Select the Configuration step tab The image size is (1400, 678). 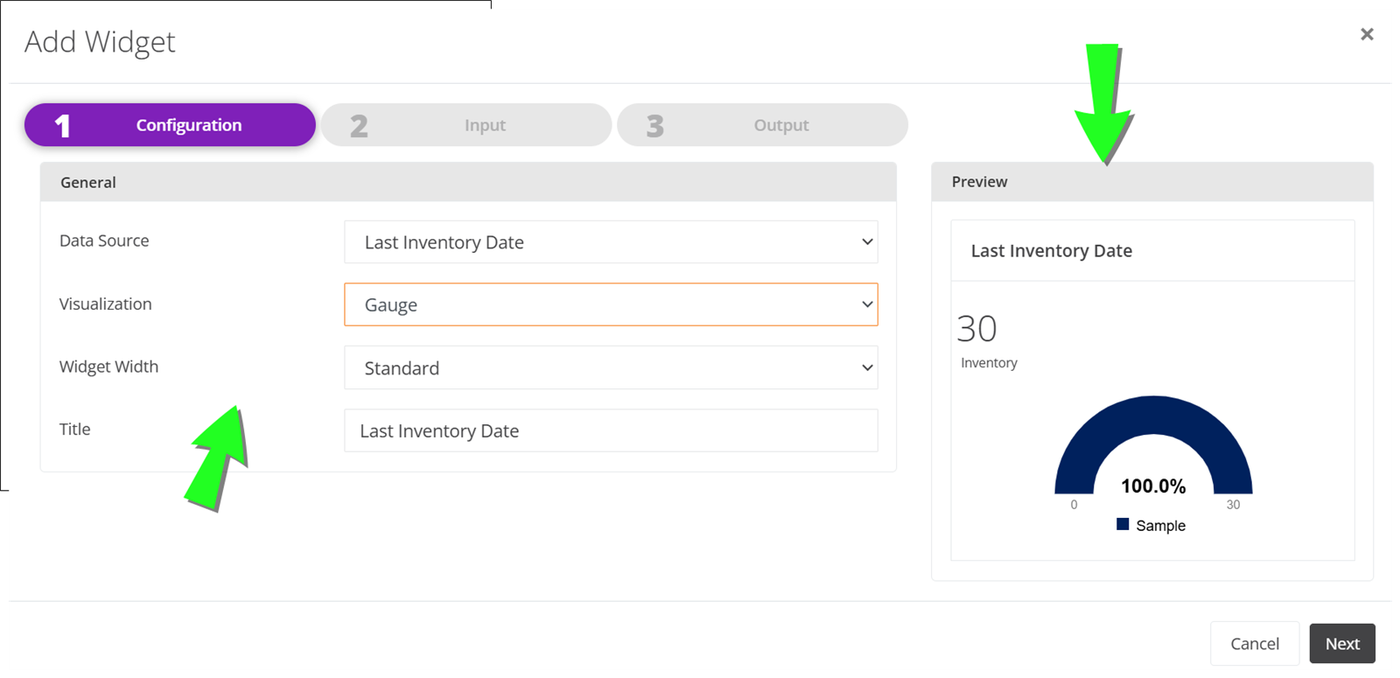click(170, 125)
